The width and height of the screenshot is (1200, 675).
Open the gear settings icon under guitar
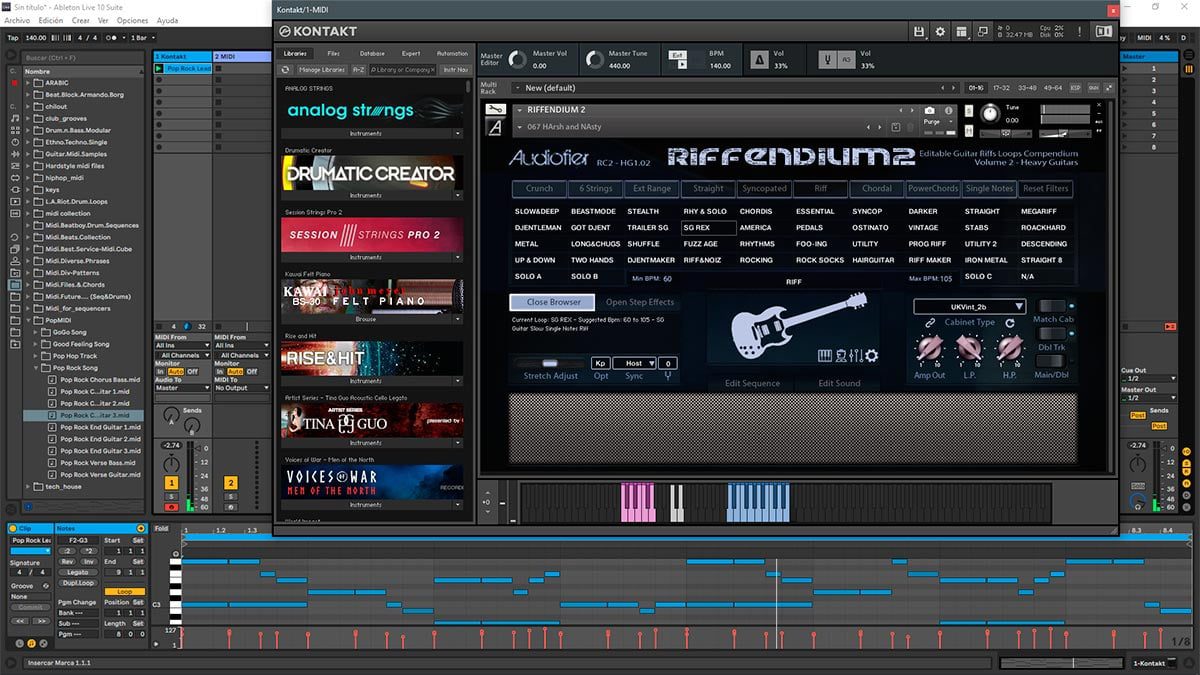point(871,355)
